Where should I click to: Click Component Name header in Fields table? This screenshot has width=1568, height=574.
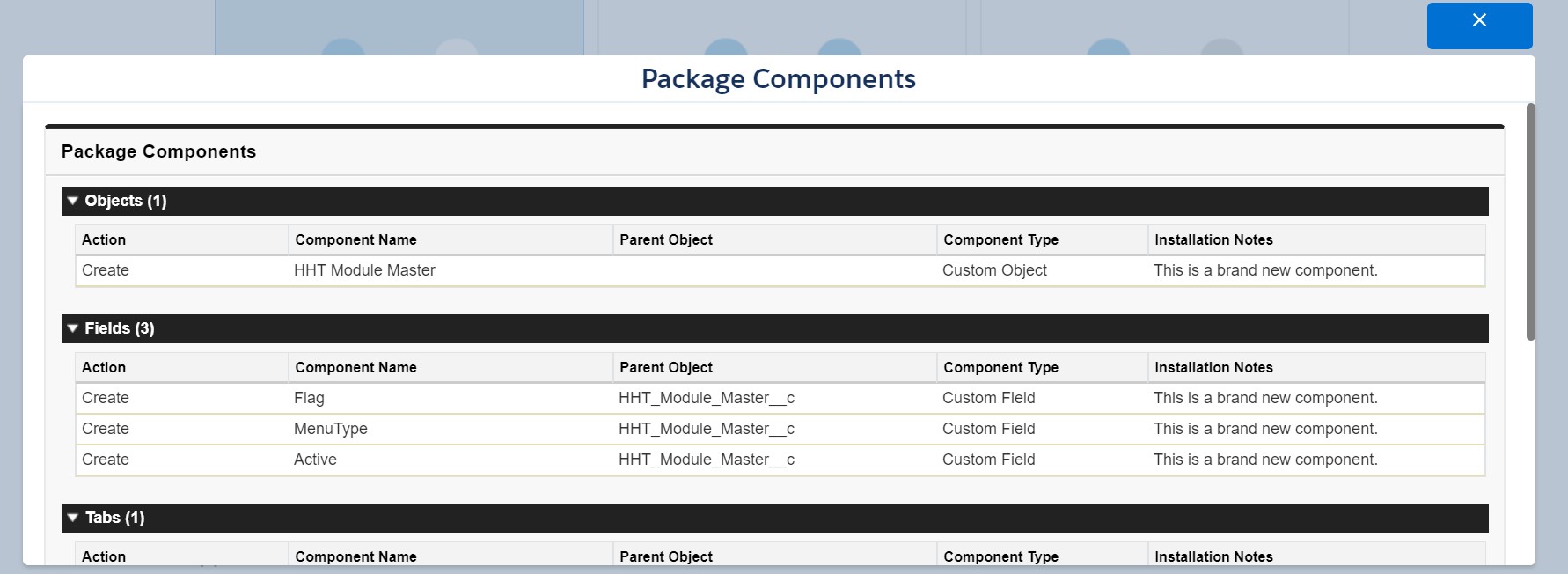pos(355,367)
